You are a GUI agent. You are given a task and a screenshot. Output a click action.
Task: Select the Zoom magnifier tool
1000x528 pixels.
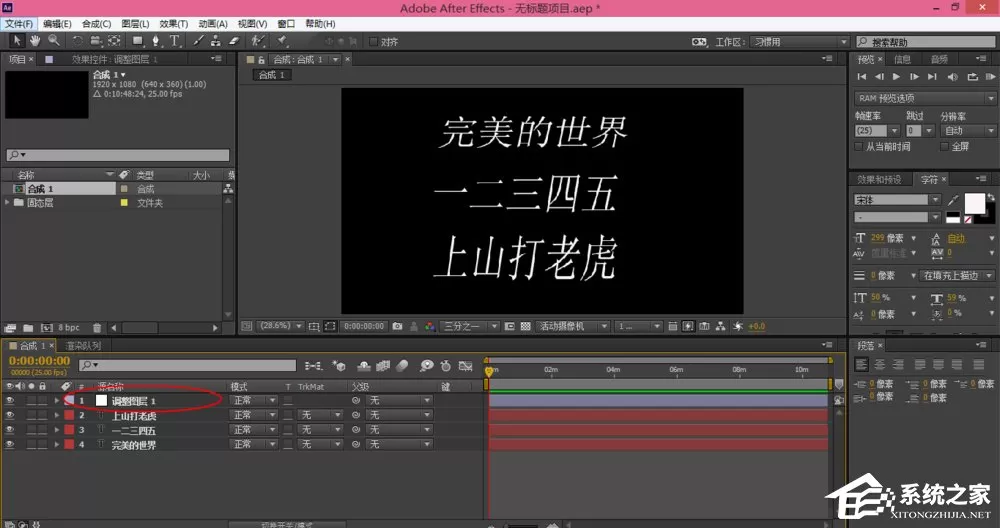pyautogui.click(x=54, y=41)
